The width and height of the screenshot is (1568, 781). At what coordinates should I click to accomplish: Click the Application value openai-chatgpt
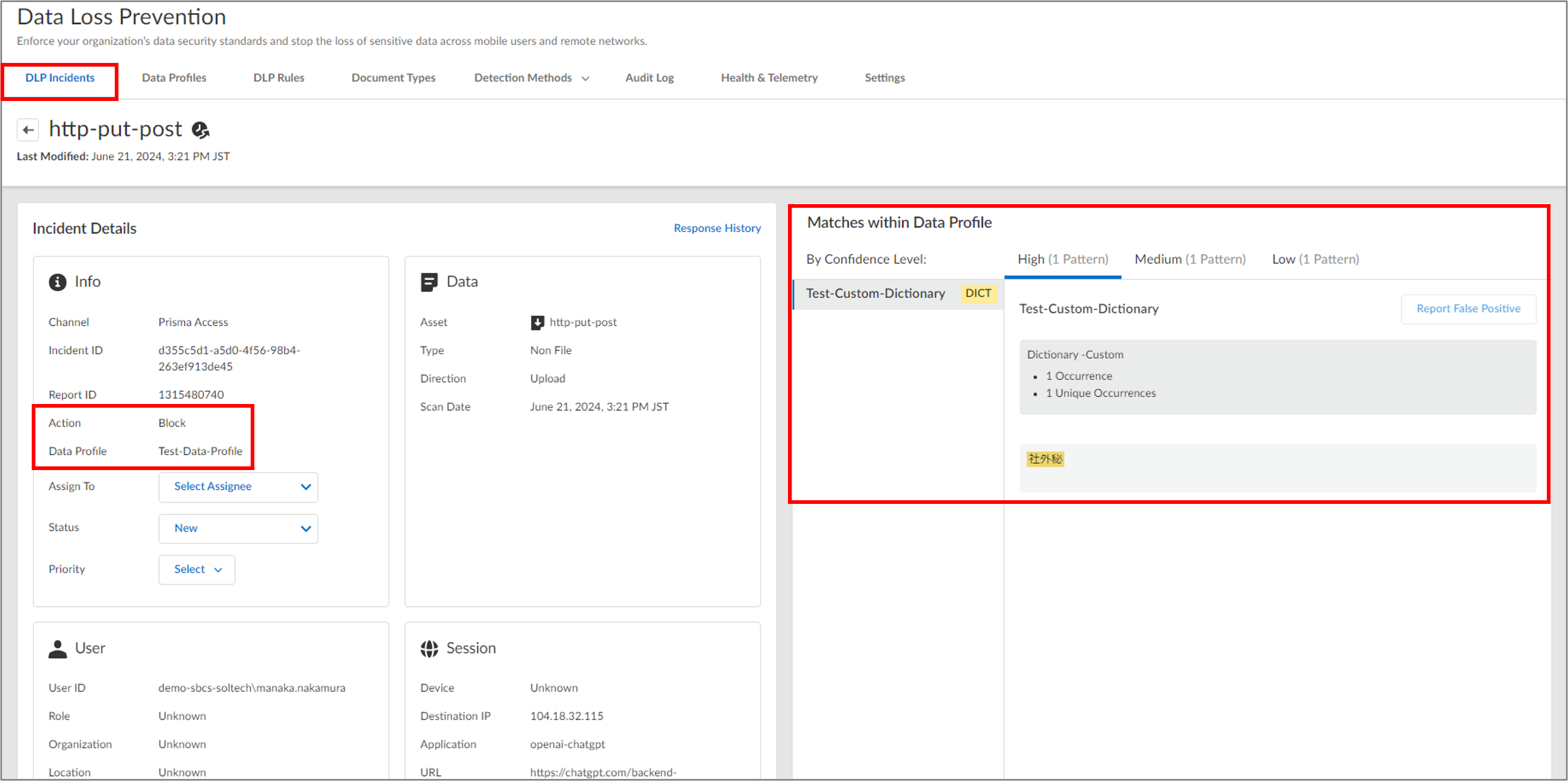tap(567, 745)
